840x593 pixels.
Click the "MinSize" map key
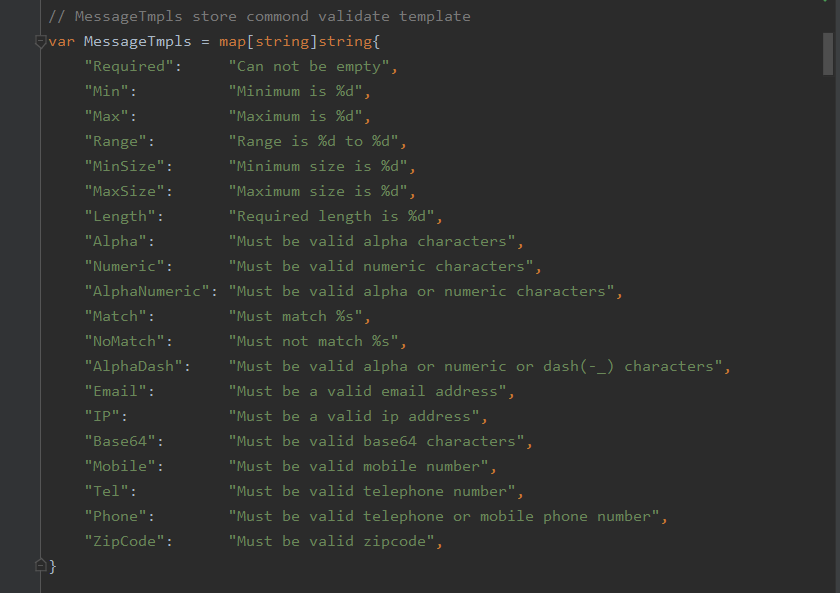pyautogui.click(x=124, y=167)
